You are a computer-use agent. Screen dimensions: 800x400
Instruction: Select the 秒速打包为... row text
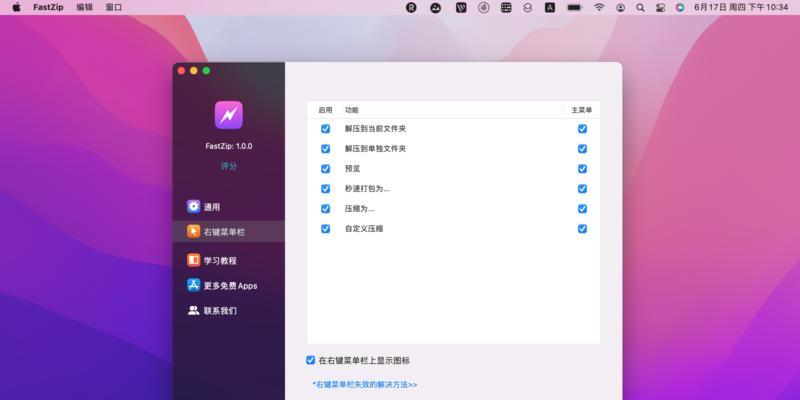point(367,188)
